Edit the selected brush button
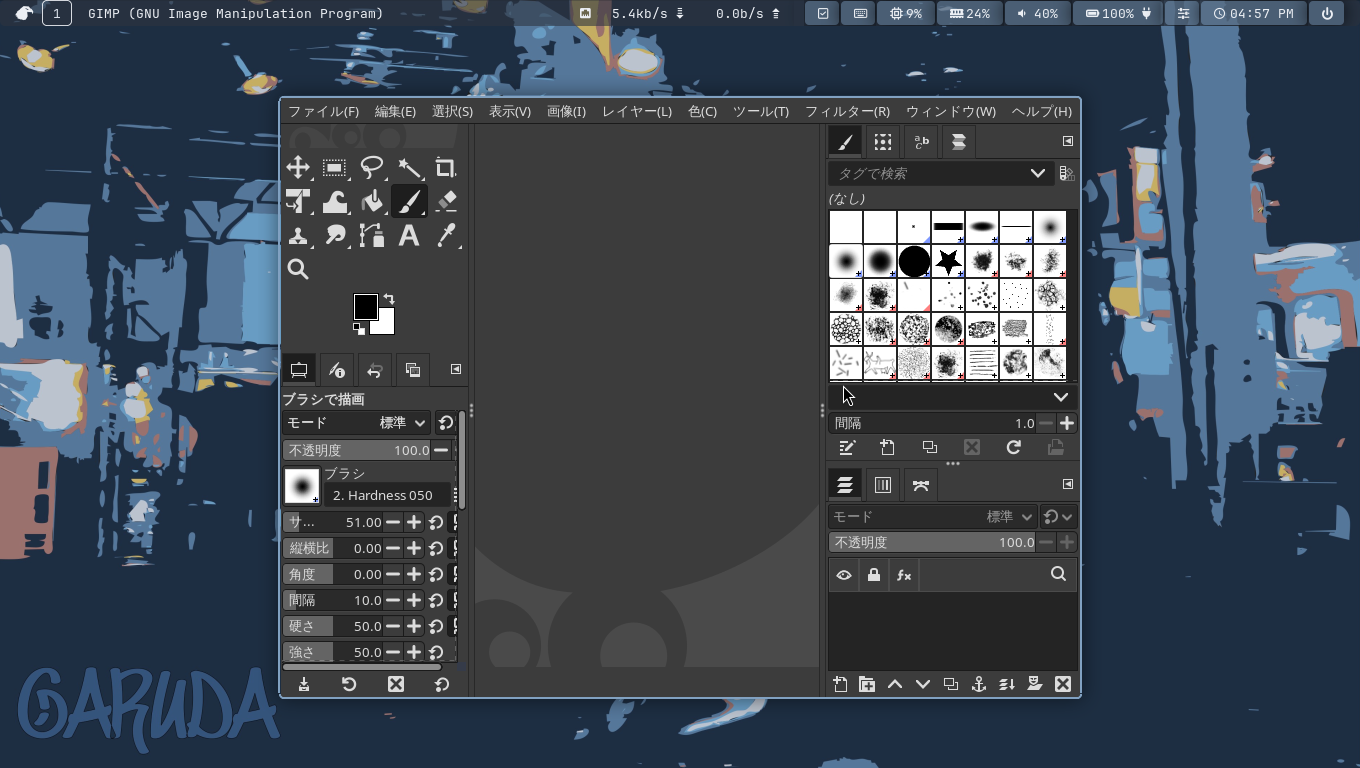Screen dimensions: 1360x768 tap(847, 447)
